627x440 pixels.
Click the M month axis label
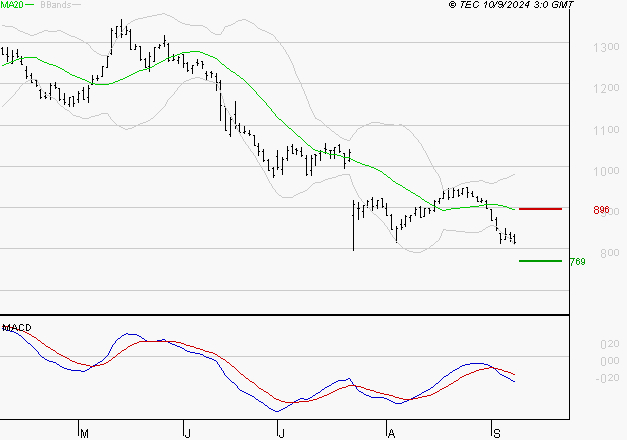tap(84, 434)
